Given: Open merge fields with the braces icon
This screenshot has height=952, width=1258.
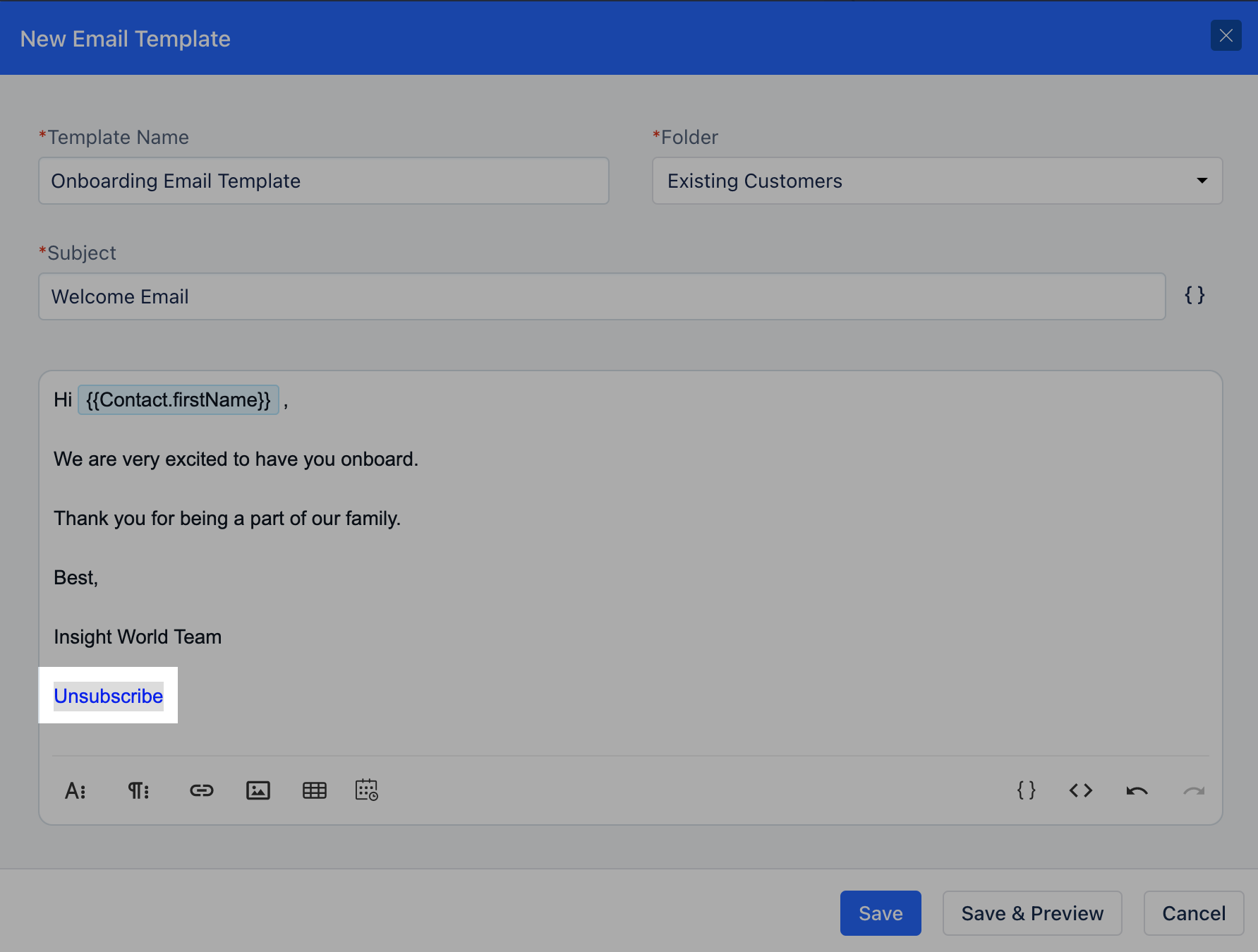Looking at the screenshot, I should 1026,790.
